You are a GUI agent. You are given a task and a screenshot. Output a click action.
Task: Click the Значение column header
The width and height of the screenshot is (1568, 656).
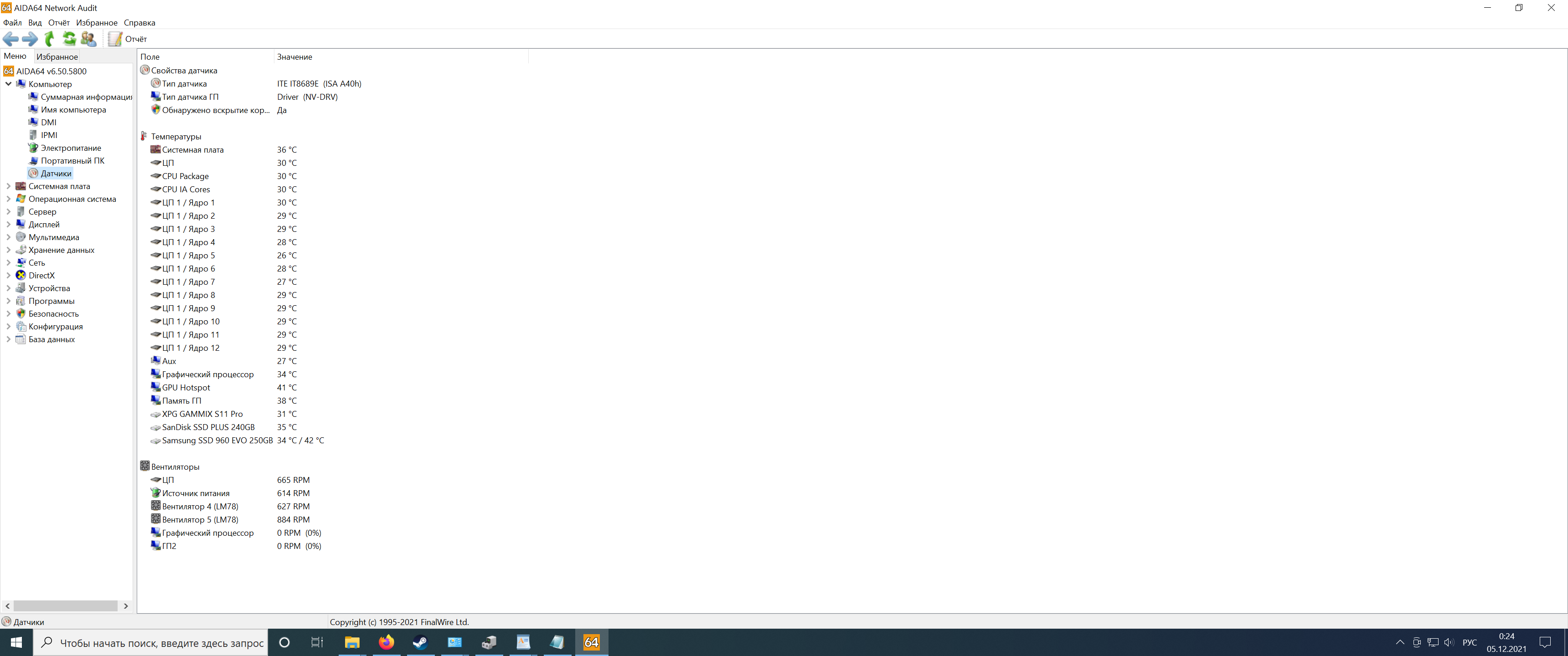pos(294,56)
